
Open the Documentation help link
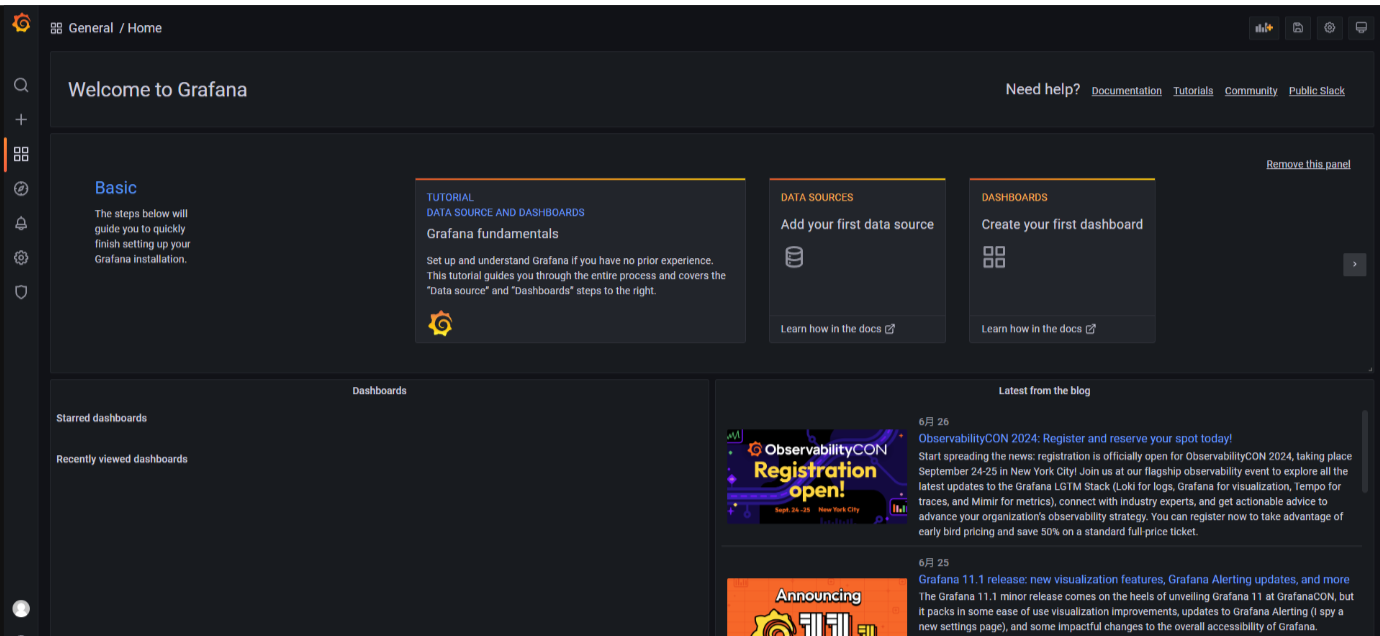[x=1126, y=91]
